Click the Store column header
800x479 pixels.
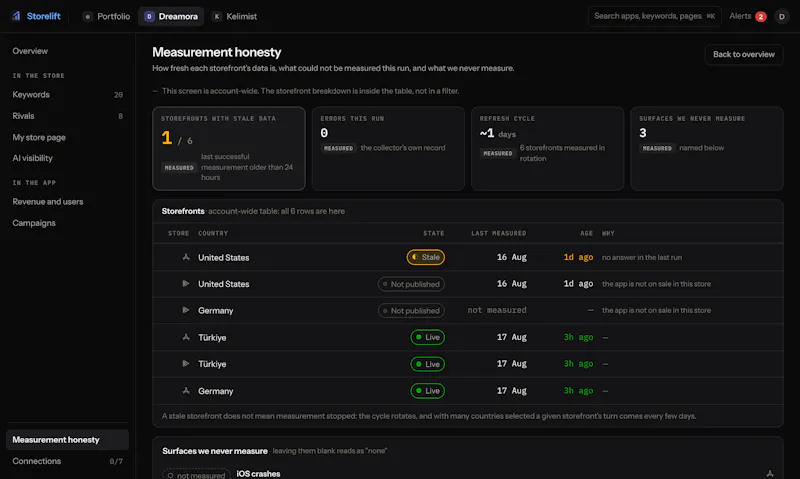point(179,233)
